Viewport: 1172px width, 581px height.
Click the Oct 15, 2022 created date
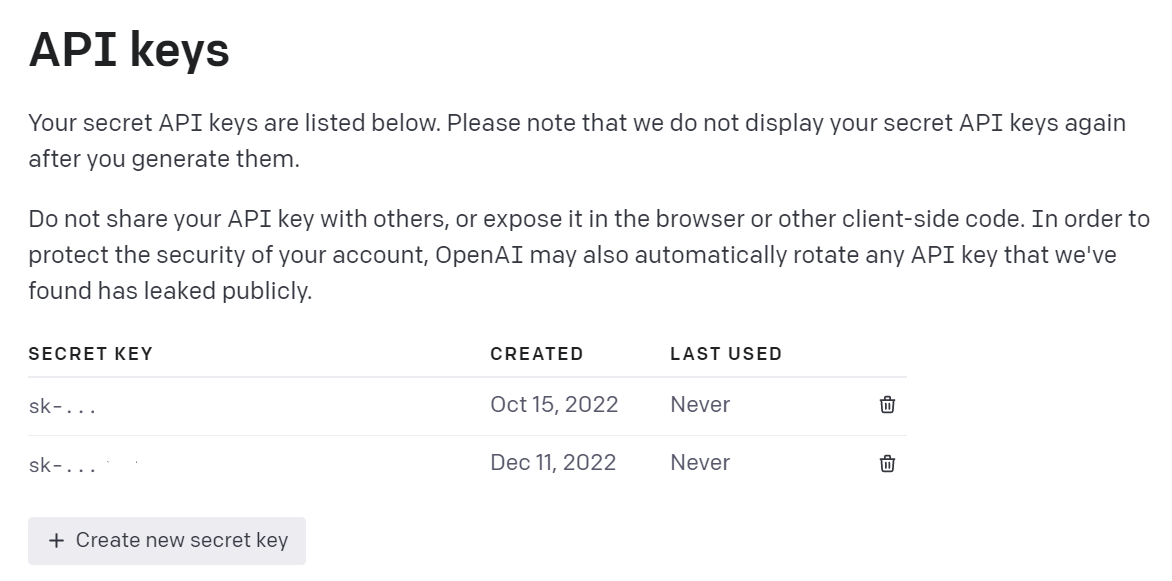coord(554,405)
